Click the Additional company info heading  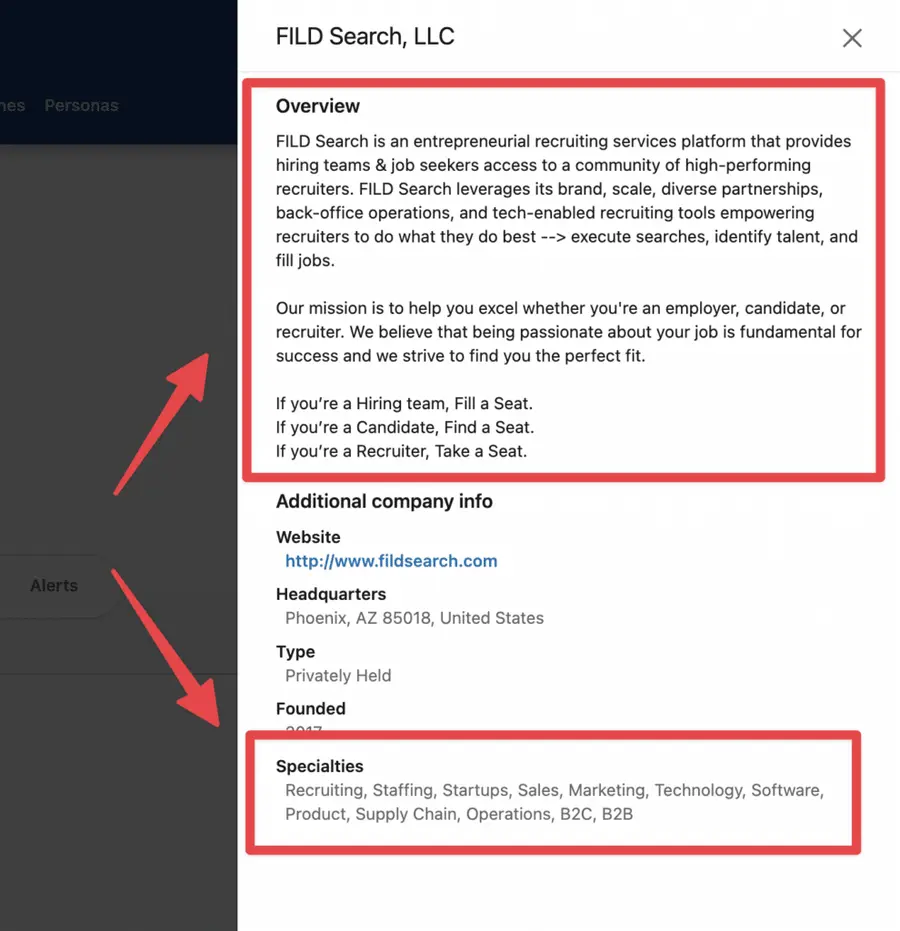point(384,501)
